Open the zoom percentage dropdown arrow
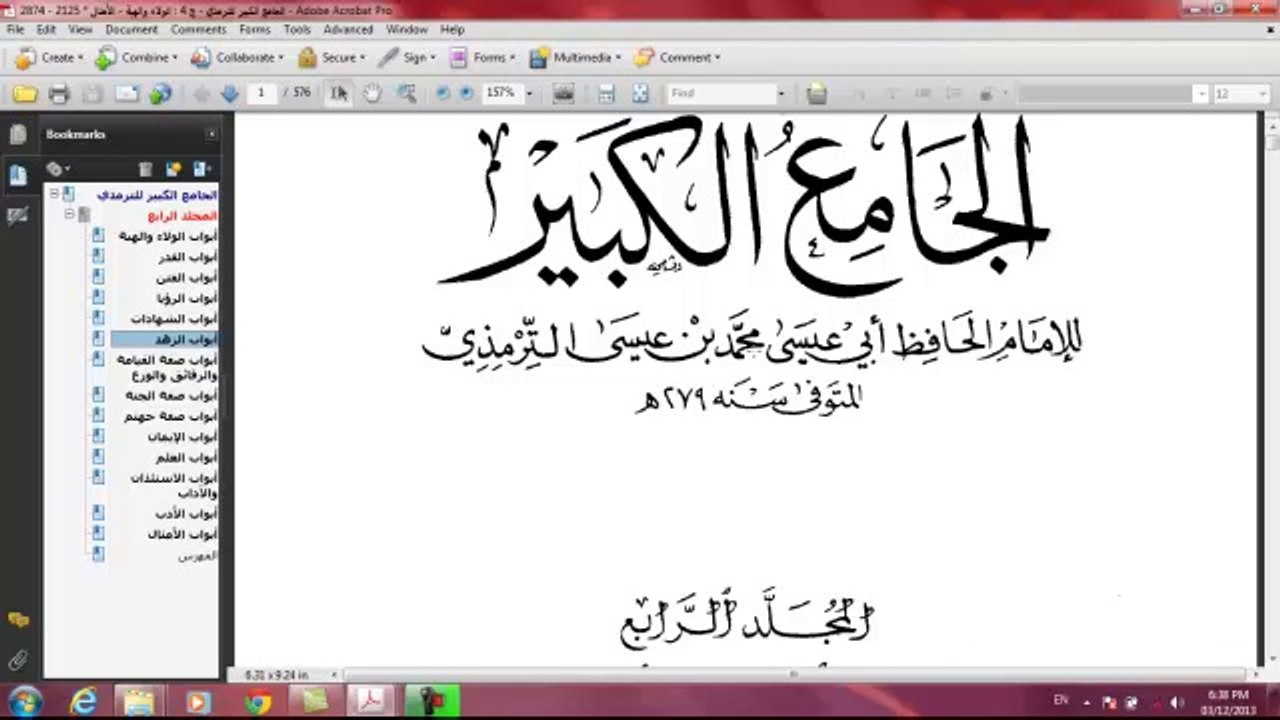 pyautogui.click(x=530, y=93)
